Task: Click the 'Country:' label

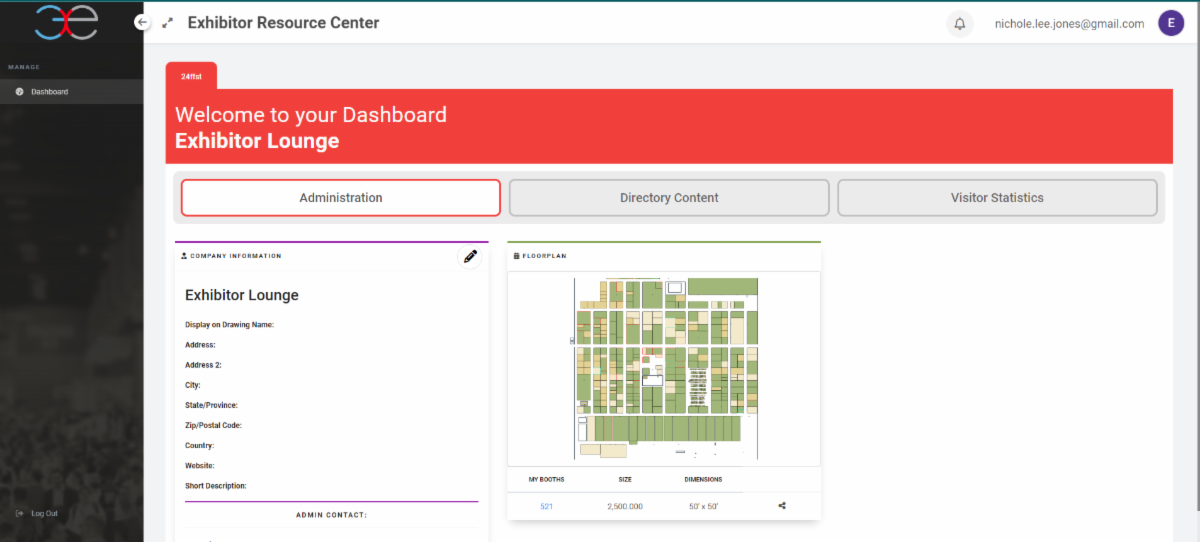Action: tap(200, 445)
